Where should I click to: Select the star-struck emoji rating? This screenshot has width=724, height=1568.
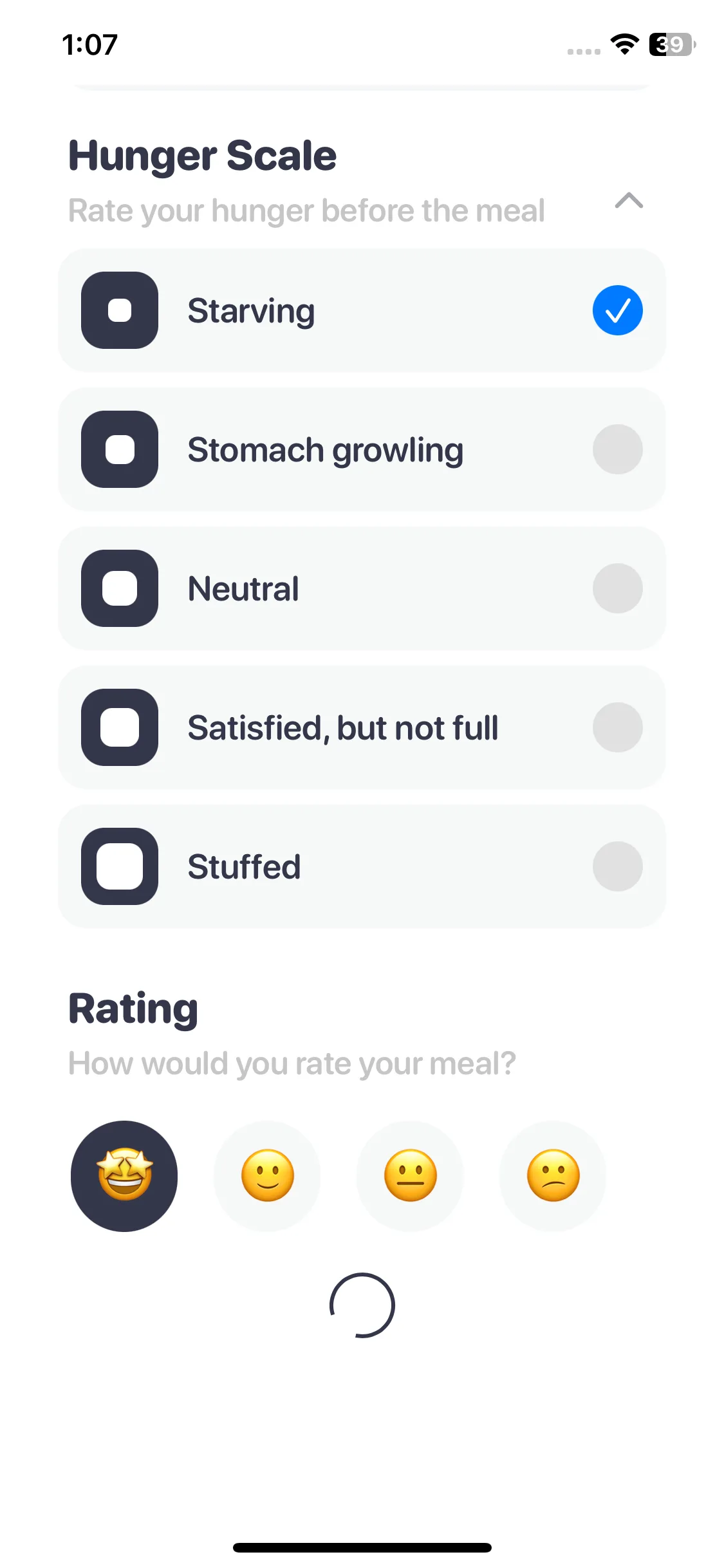point(124,1176)
